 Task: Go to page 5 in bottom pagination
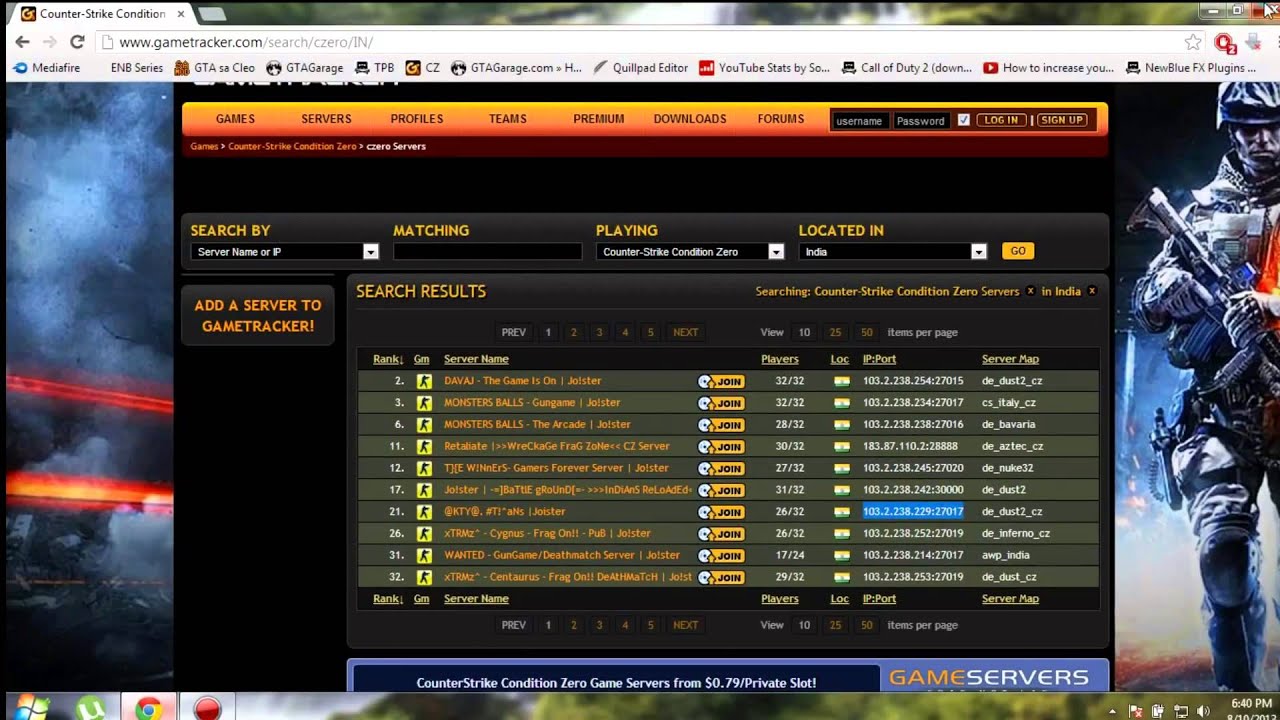point(650,625)
